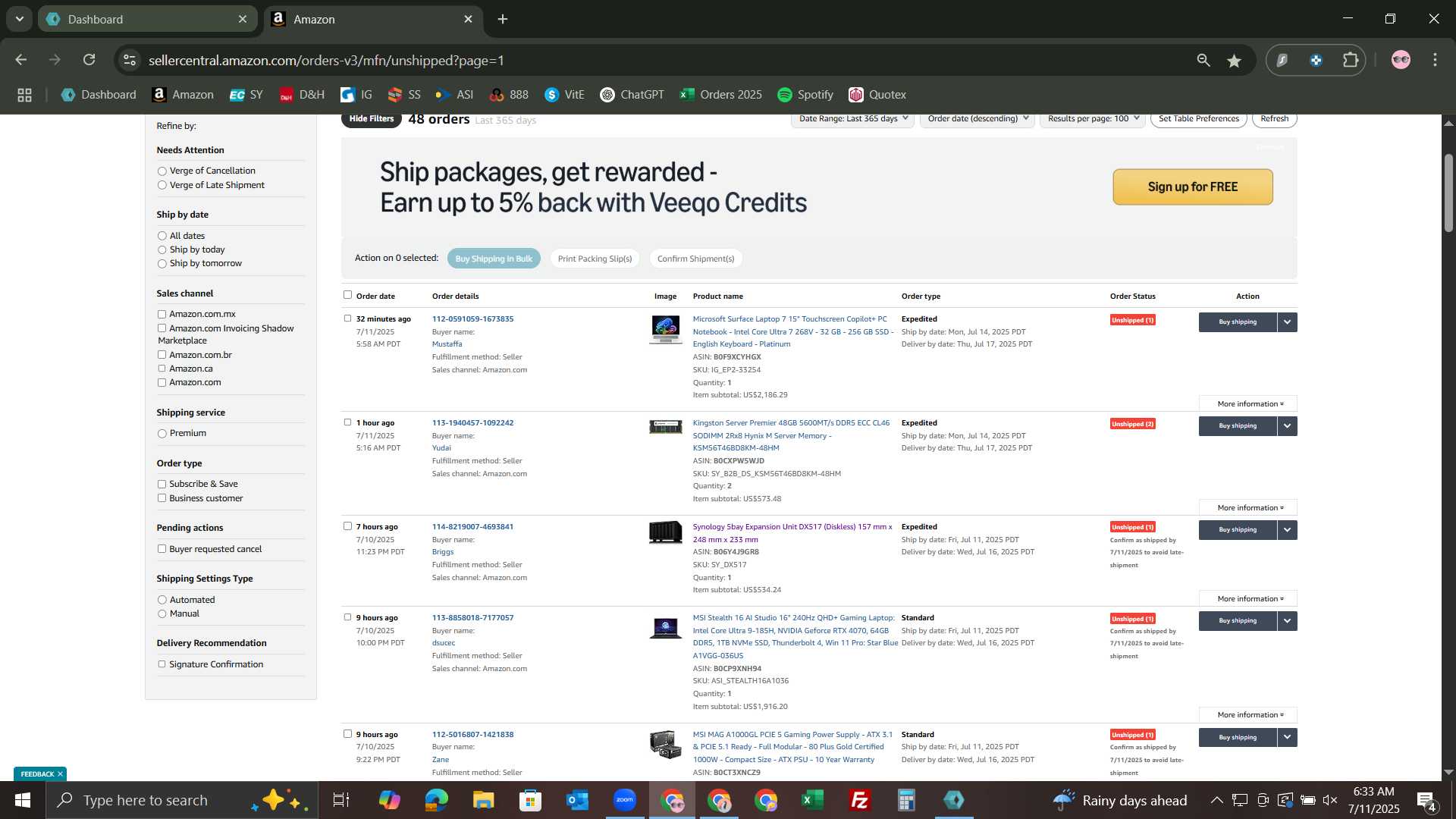Click Set Table Preferences button
The height and width of the screenshot is (819, 1456).
[1198, 119]
